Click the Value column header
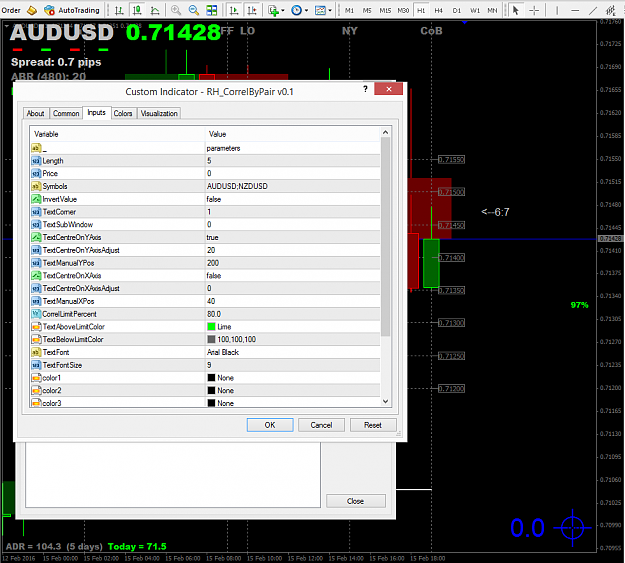The height and width of the screenshot is (563, 625). [293, 134]
